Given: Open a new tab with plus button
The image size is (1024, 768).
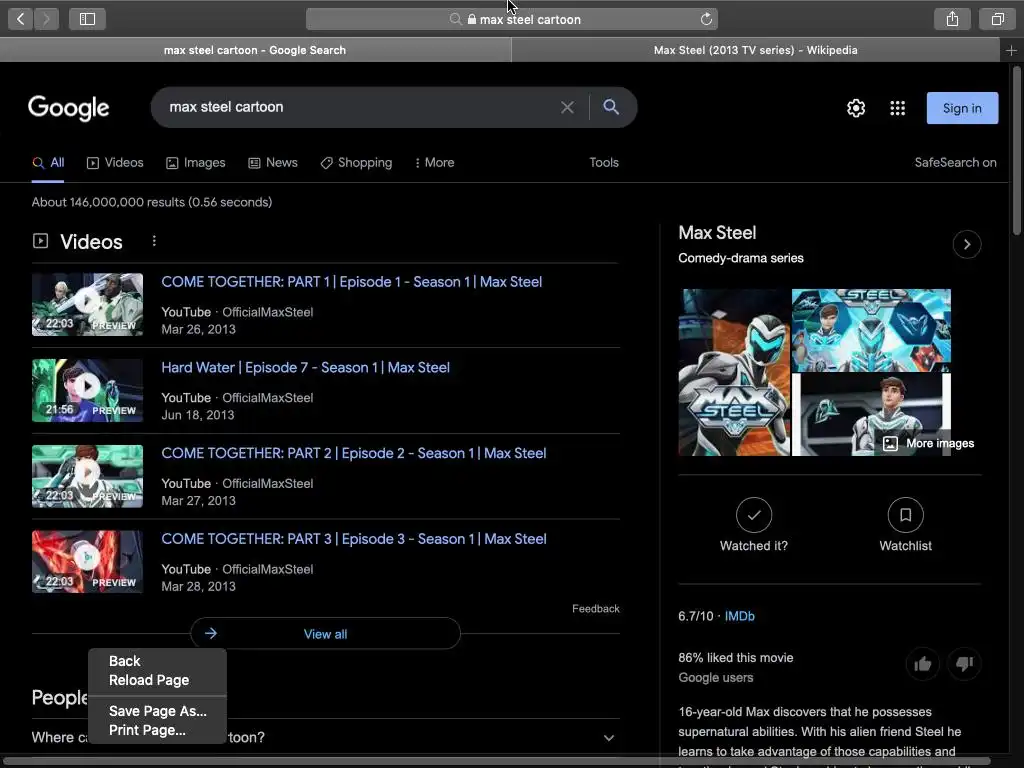Looking at the screenshot, I should click(x=1011, y=50).
